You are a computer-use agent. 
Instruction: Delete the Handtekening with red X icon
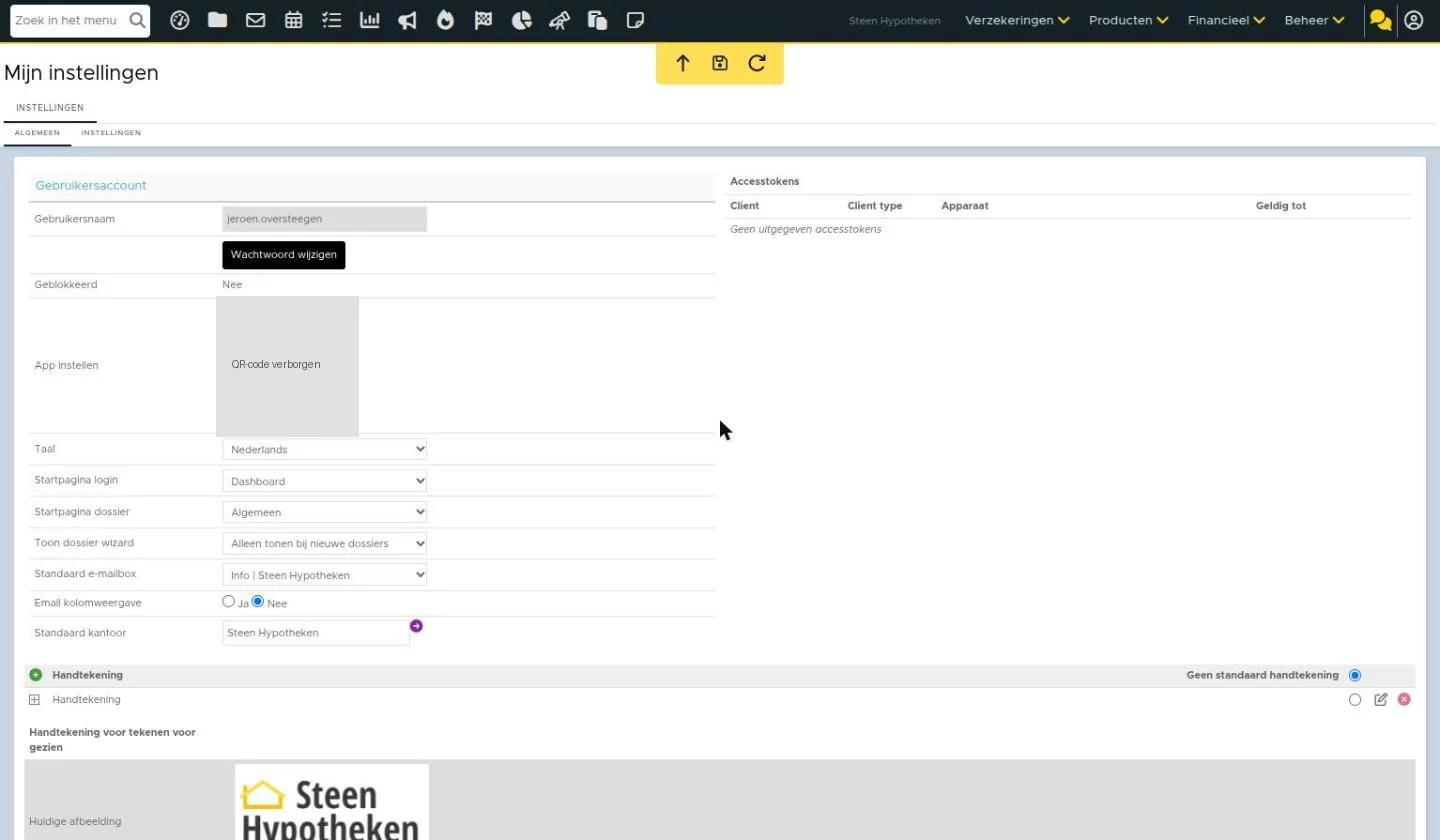click(x=1404, y=699)
